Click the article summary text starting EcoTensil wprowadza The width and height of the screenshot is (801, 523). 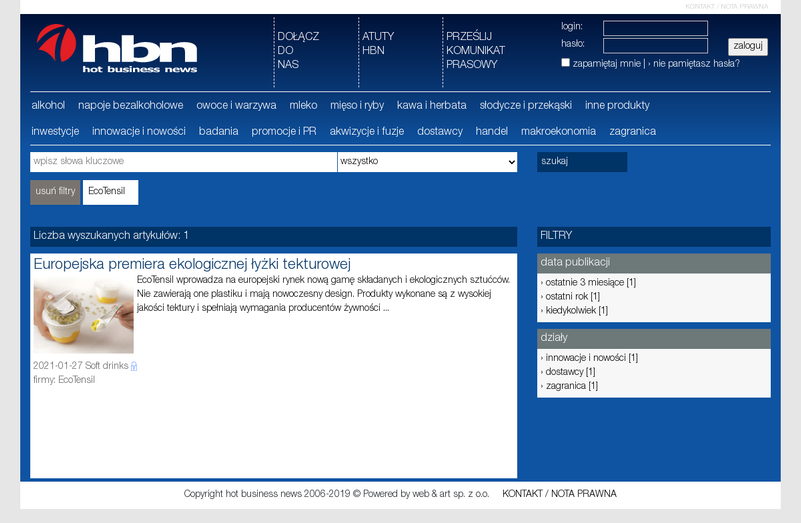pos(323,294)
